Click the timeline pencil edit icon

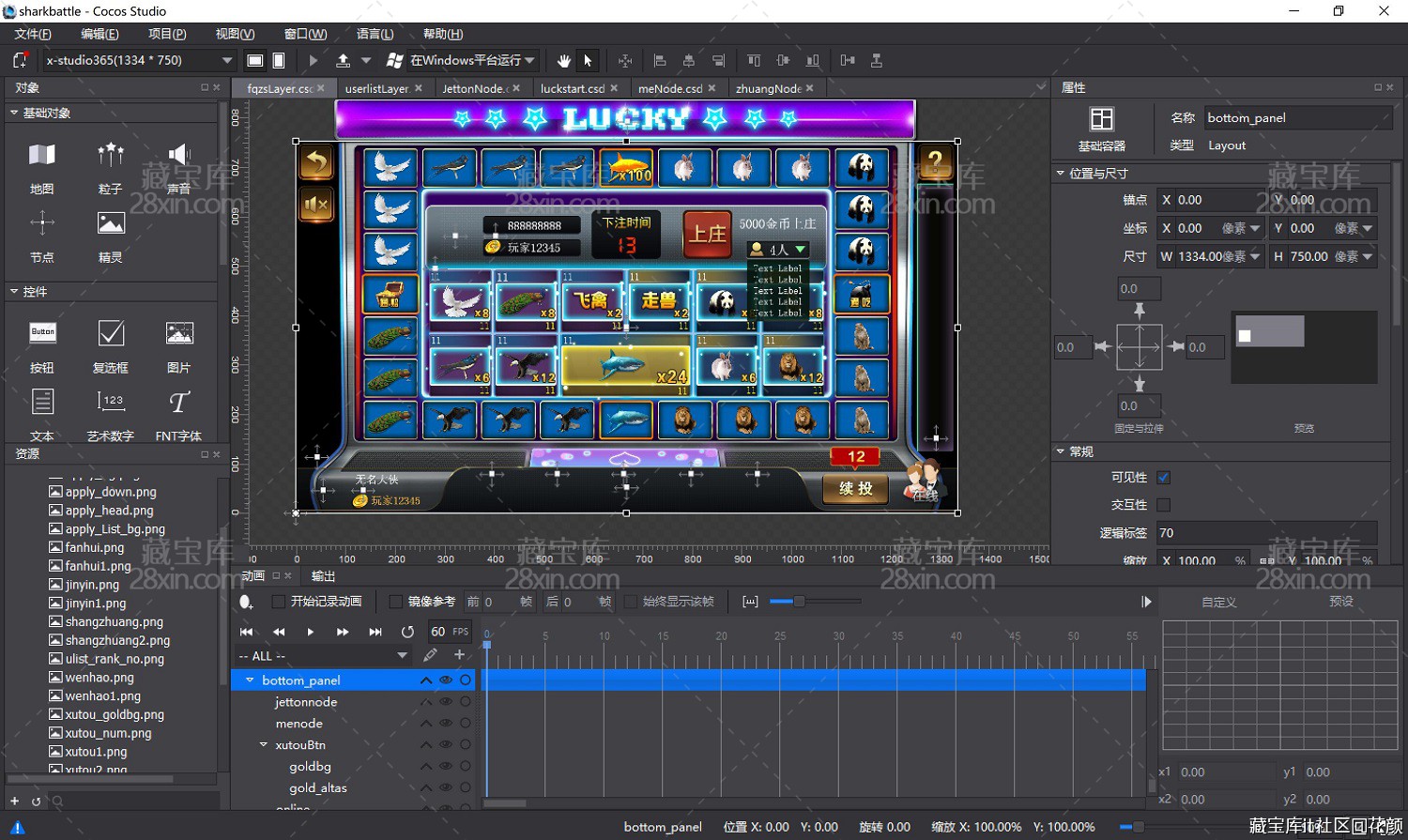(x=430, y=655)
